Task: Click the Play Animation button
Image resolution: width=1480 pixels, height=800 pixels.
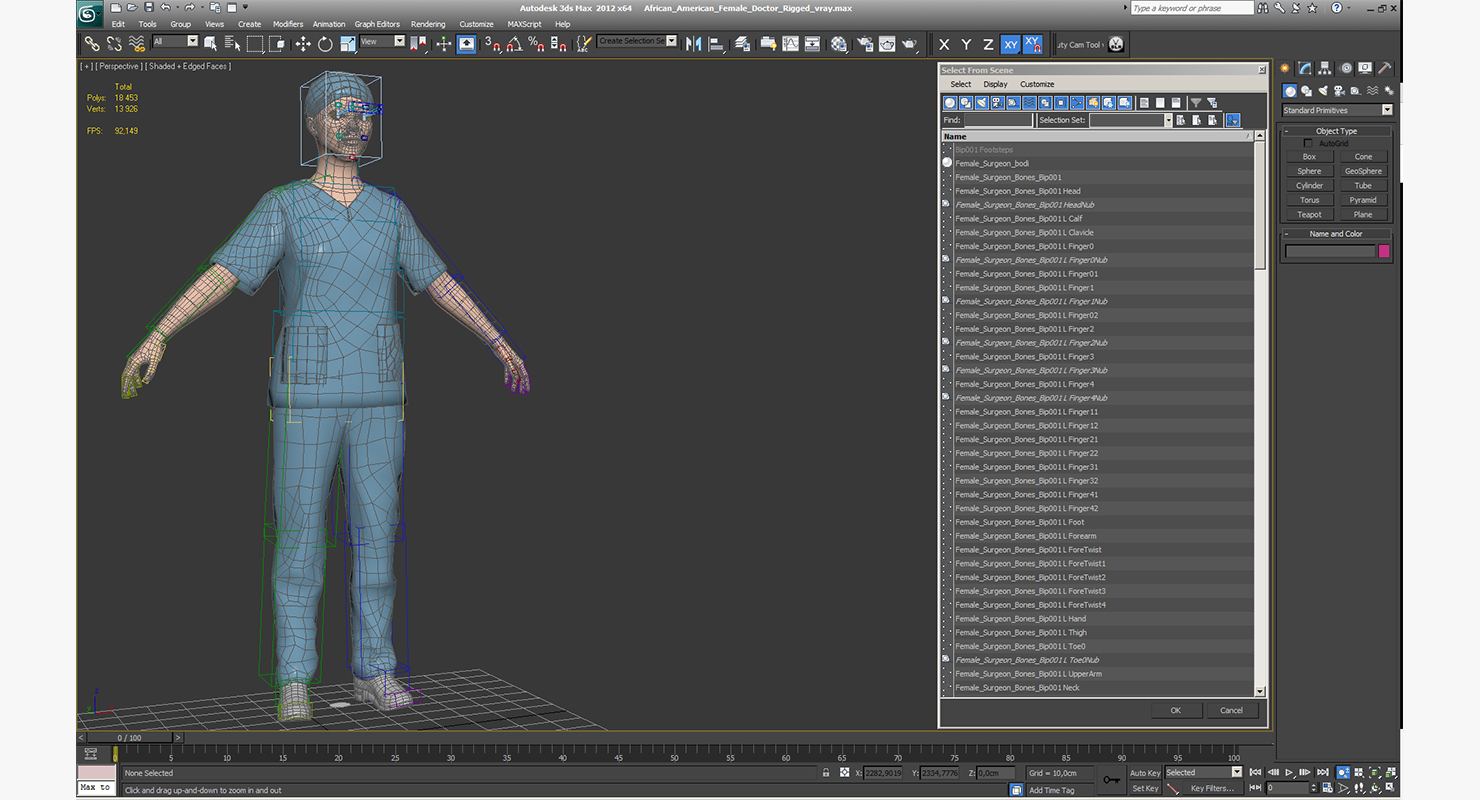Action: (x=1290, y=772)
